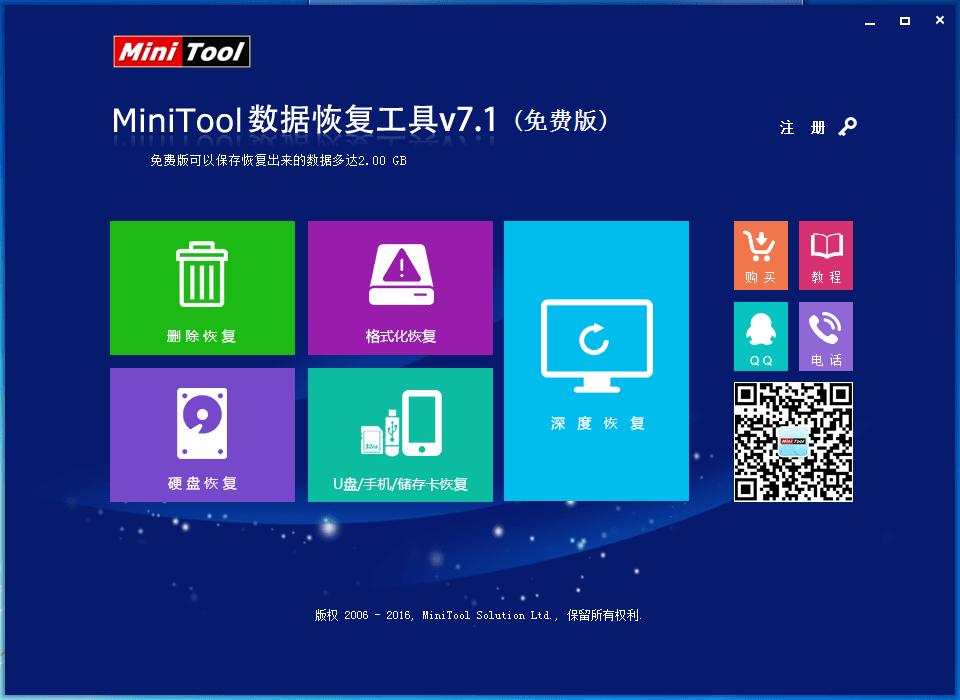Click the 注册 register text
The width and height of the screenshot is (960, 700).
pyautogui.click(x=803, y=128)
